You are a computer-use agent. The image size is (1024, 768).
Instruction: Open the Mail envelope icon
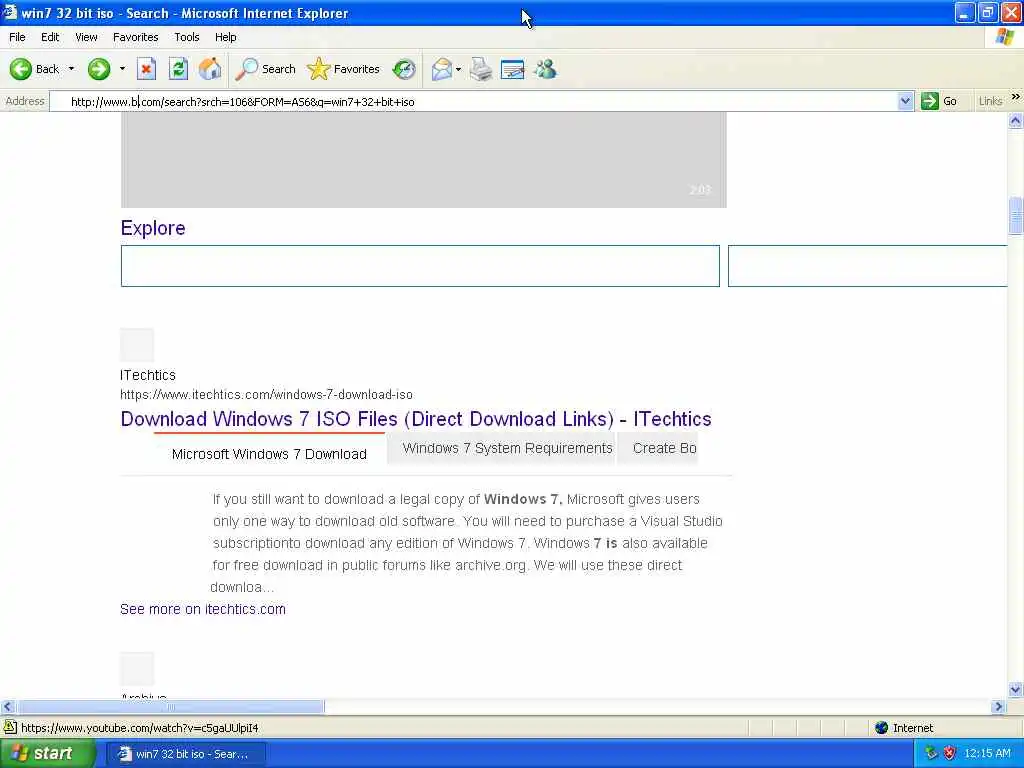click(441, 69)
